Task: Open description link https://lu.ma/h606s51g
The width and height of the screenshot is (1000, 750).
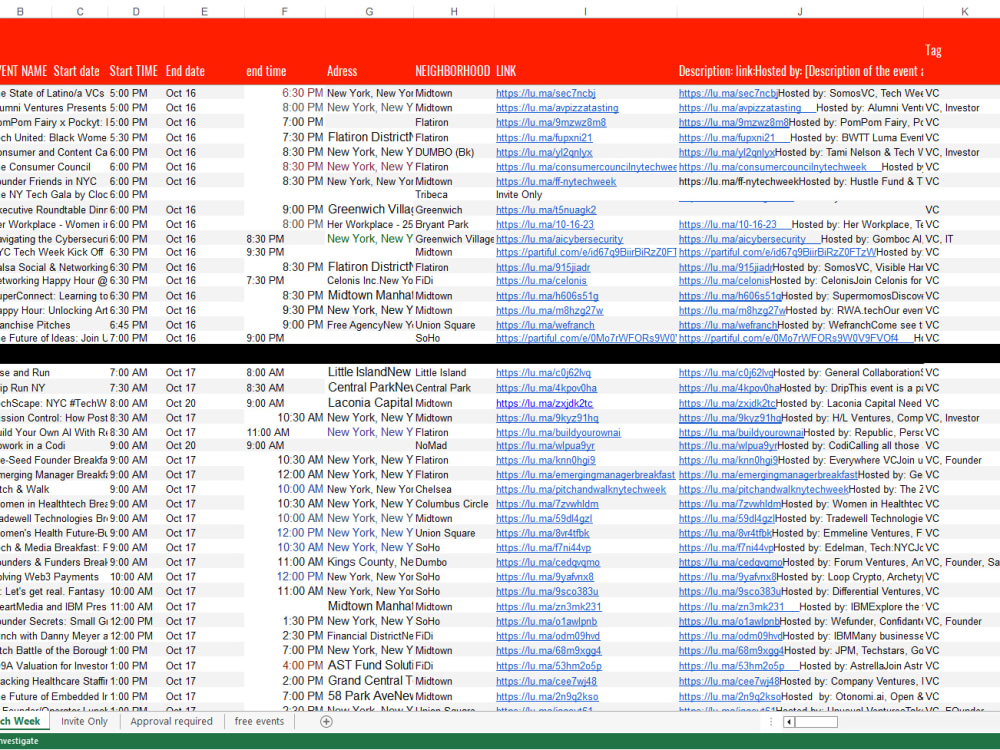Action: coord(730,297)
